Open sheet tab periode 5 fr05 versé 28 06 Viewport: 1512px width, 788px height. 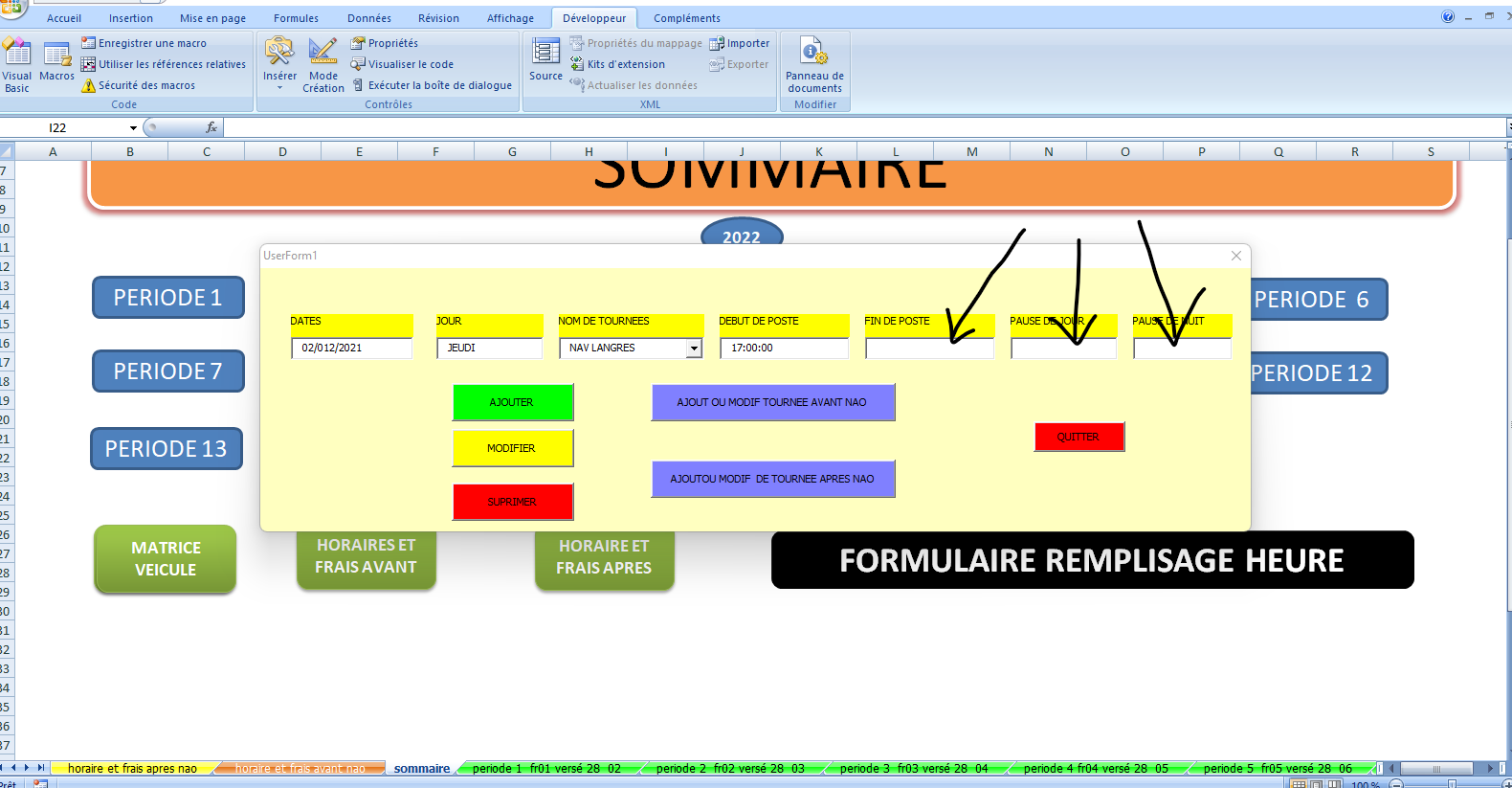tap(1278, 768)
